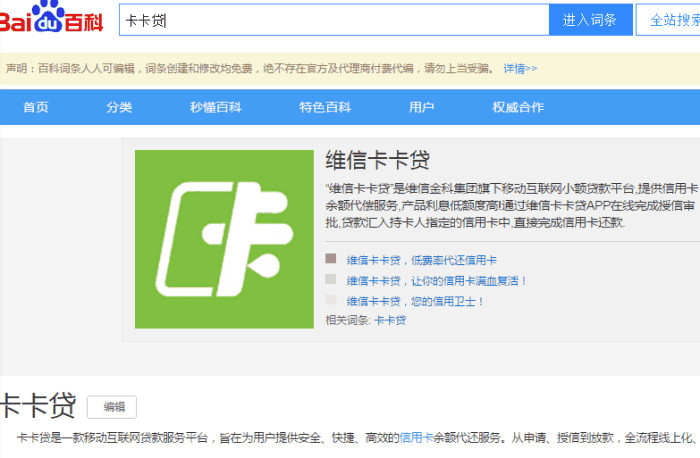Open the 用户 navigation tab
The image size is (700, 458).
click(x=421, y=107)
